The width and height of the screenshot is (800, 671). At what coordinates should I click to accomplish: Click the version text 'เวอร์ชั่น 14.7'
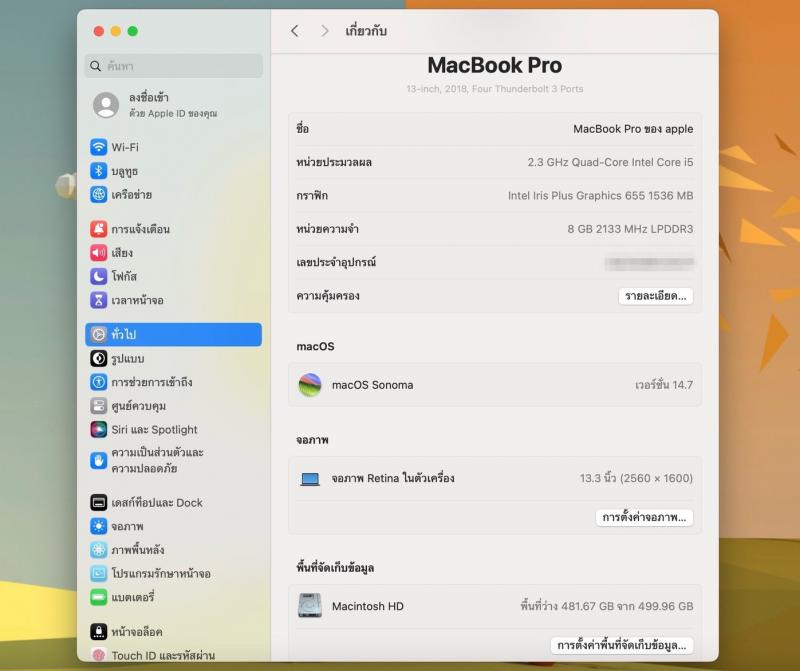click(664, 385)
